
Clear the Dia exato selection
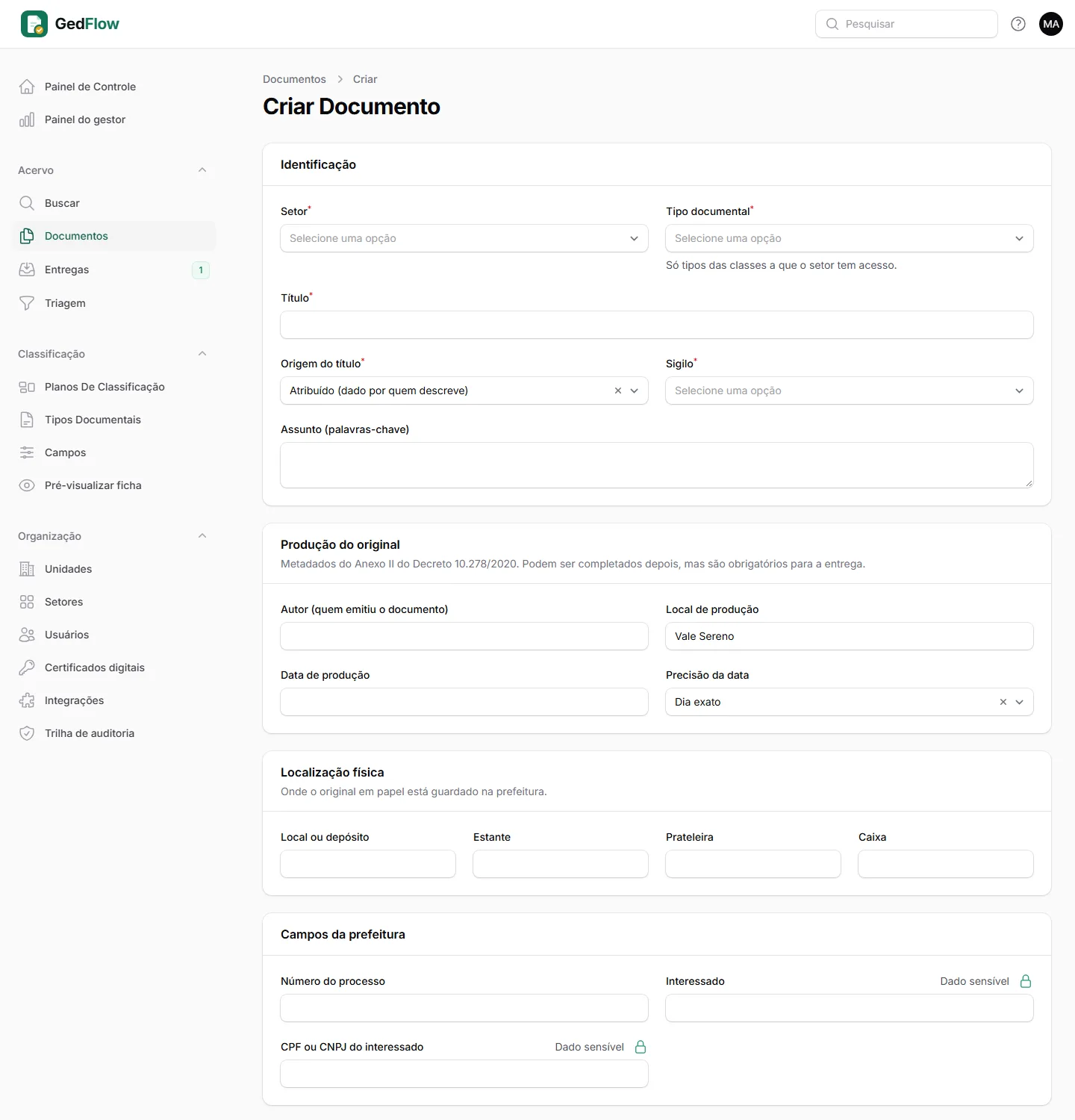1003,702
